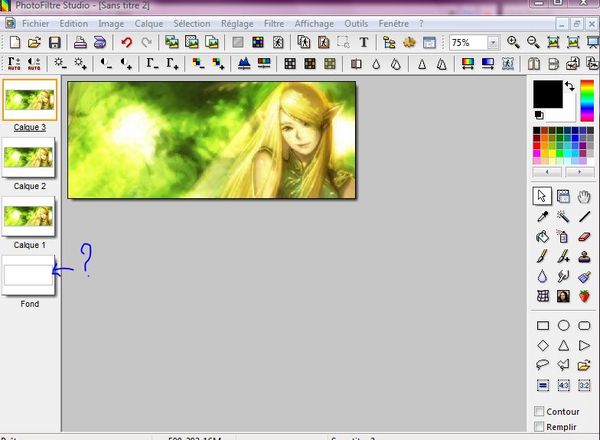Choose the diamond selection shape
This screenshot has height=440, width=600.
click(543, 345)
